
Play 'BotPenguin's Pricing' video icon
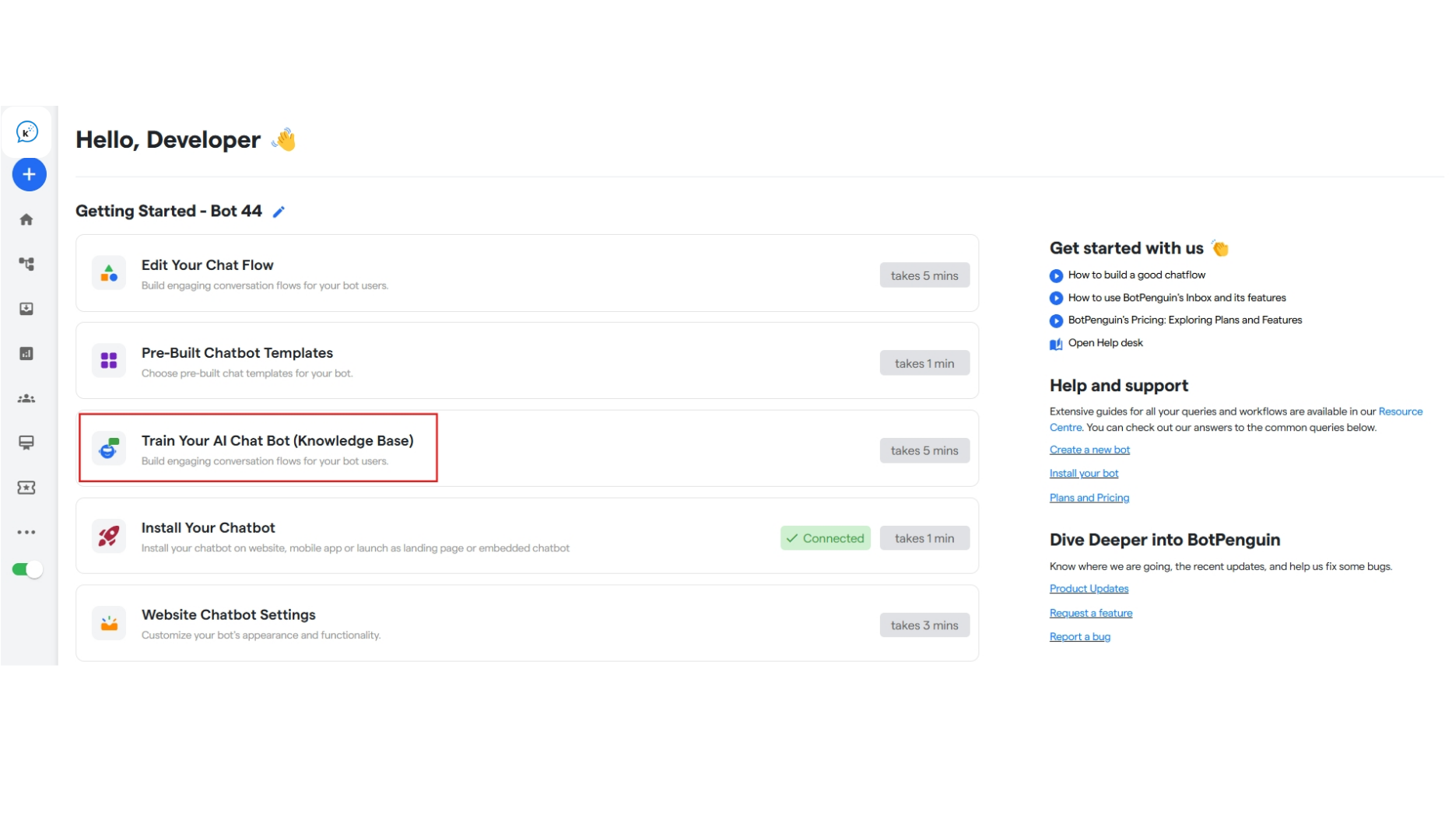[x=1056, y=320]
